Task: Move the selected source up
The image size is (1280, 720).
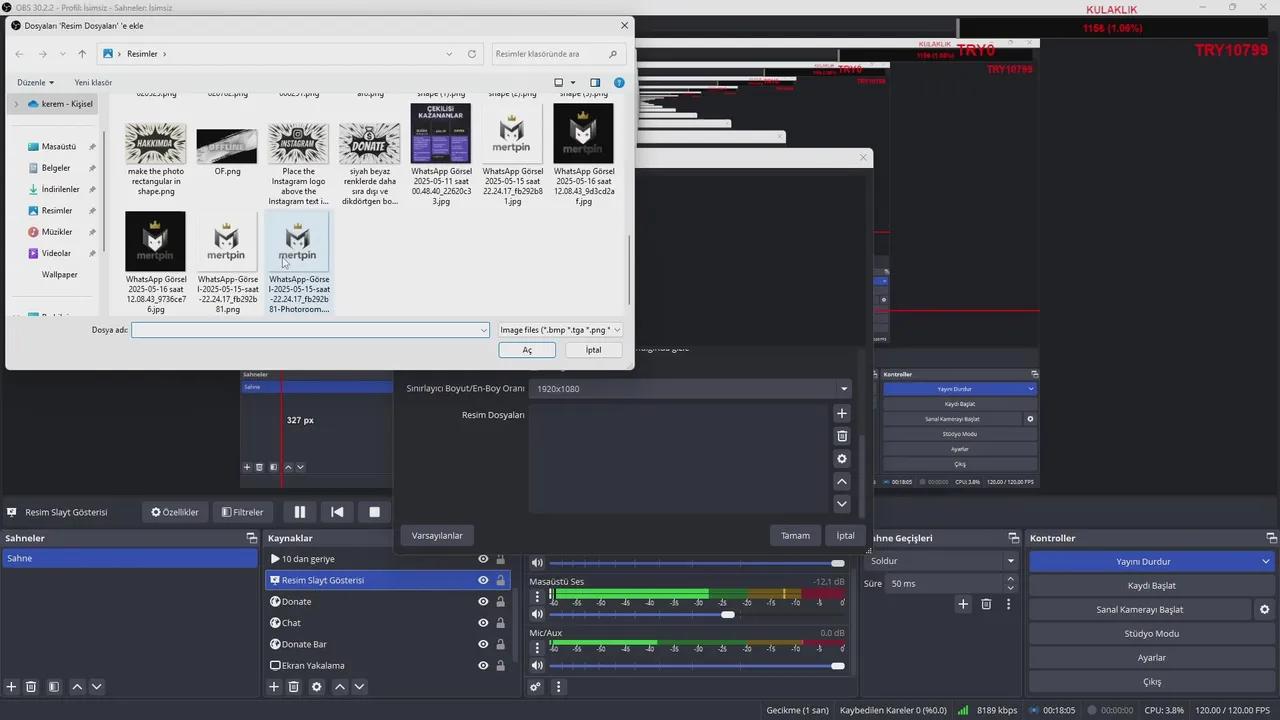Action: (340, 687)
